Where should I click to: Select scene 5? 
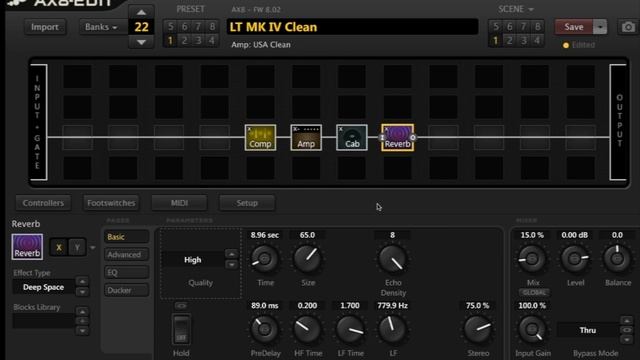pos(496,27)
